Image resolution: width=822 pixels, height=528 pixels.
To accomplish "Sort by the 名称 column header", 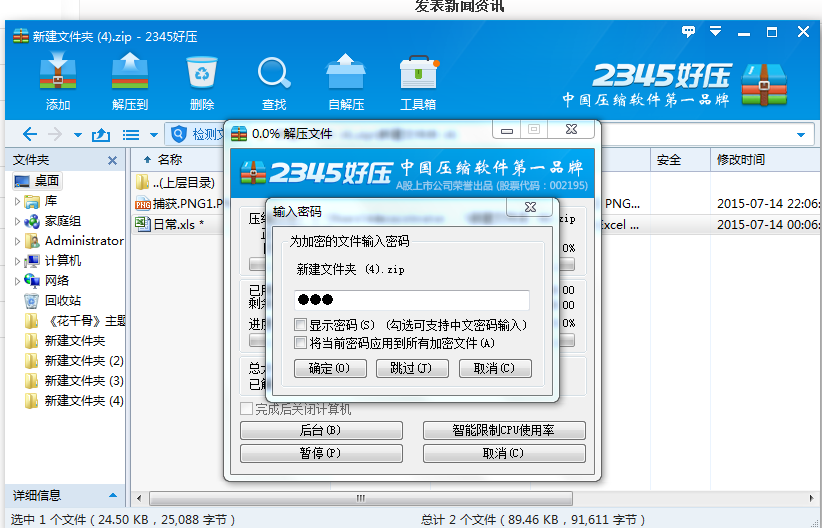I will 169,160.
